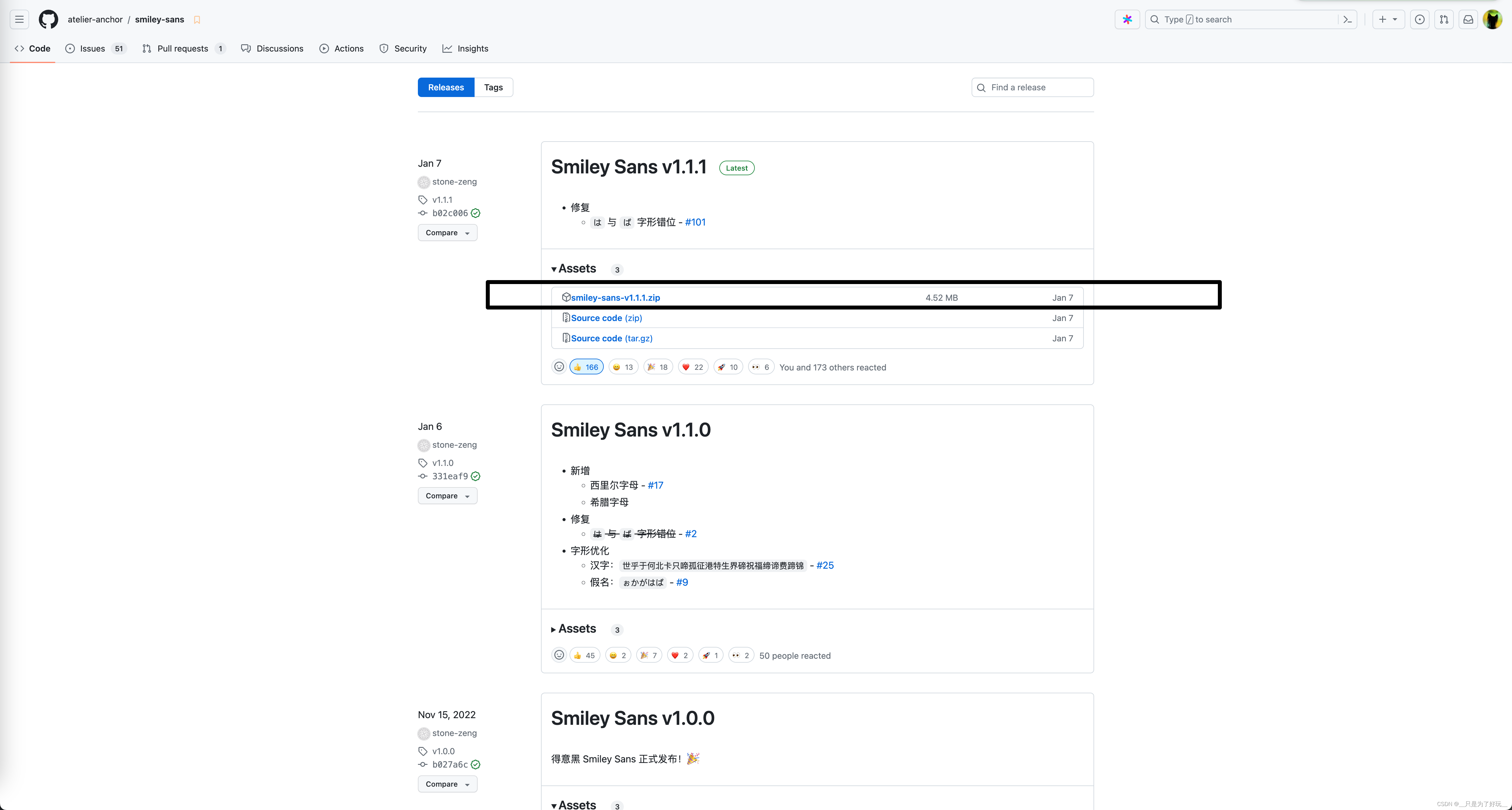Open the Compare dropdown for v1.1.1

[447, 233]
